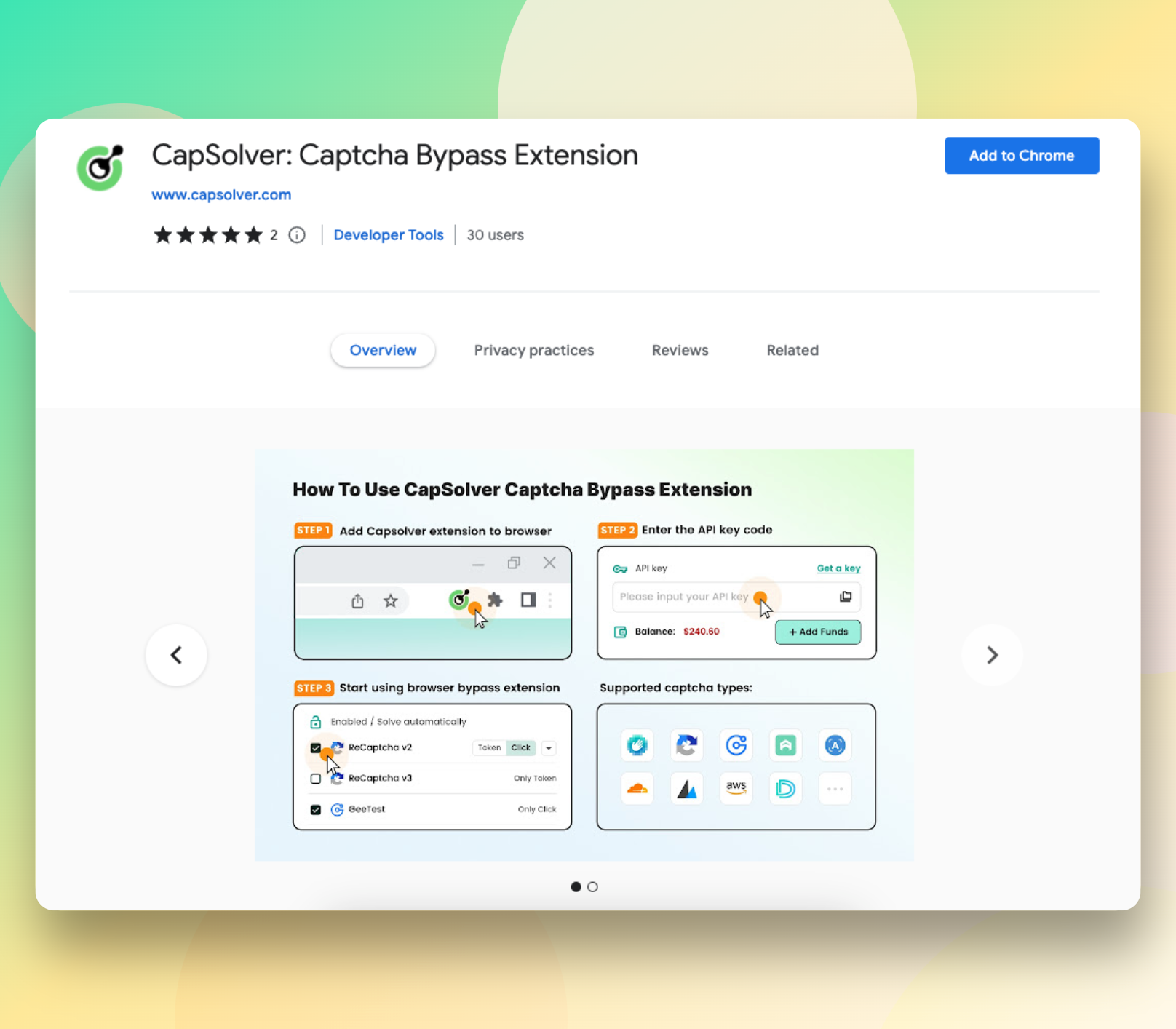Viewport: 1176px width, 1029px height.
Task: Click the Cloudflare cloud icon
Action: [x=637, y=788]
